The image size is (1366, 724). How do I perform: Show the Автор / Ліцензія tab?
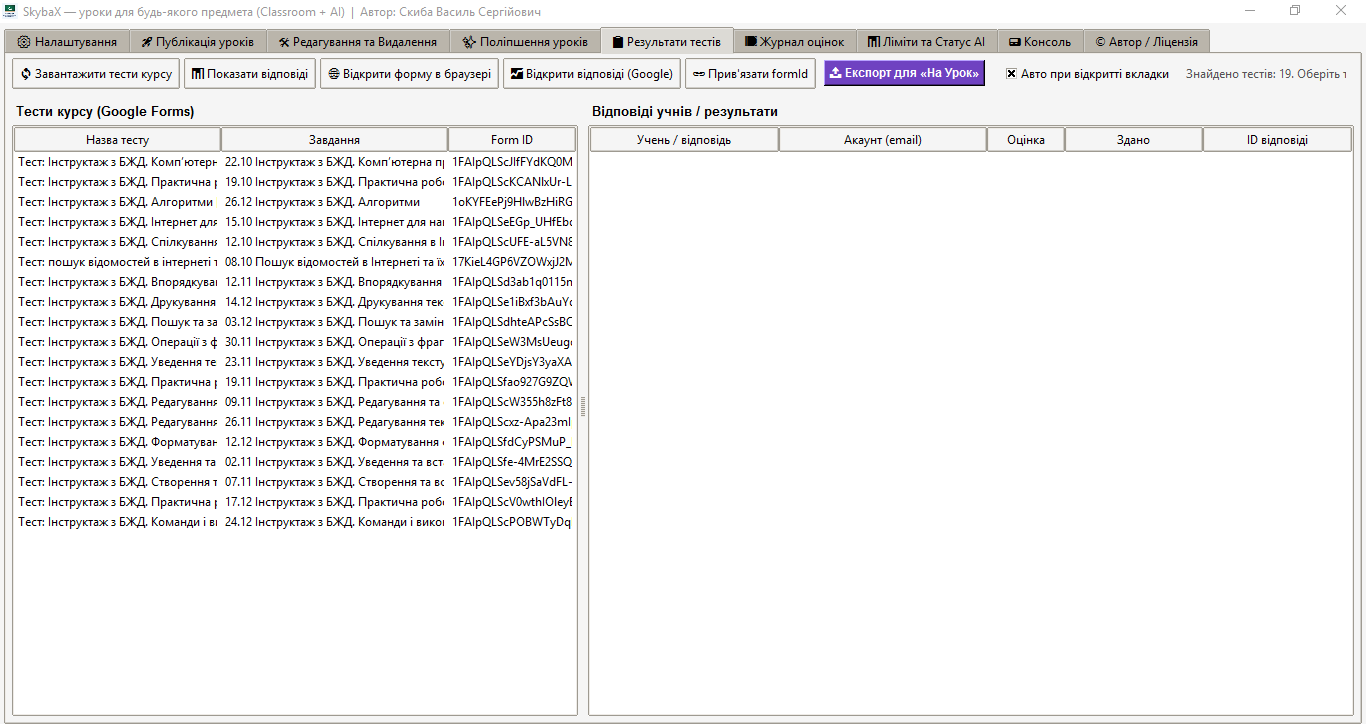[1146, 42]
